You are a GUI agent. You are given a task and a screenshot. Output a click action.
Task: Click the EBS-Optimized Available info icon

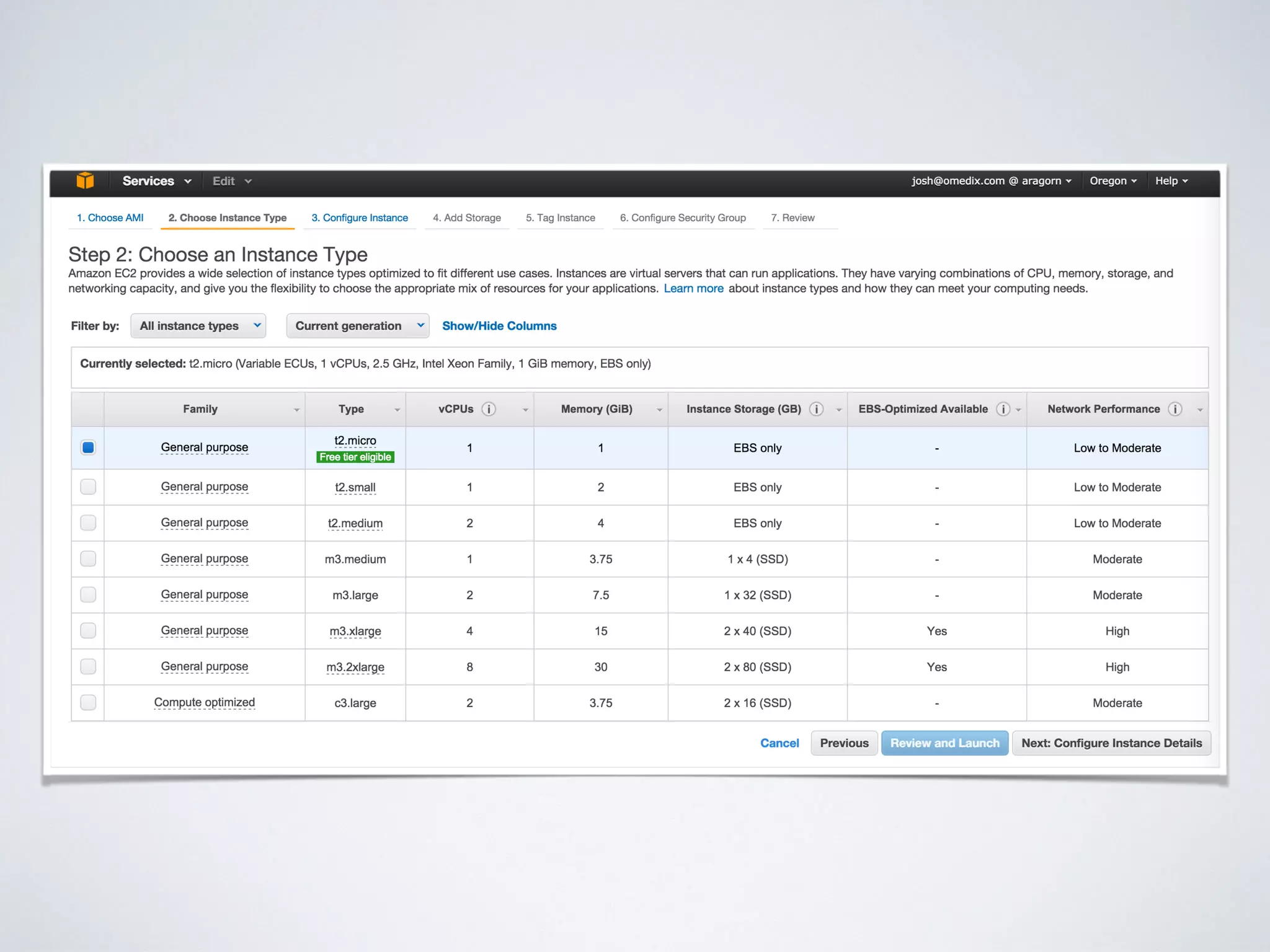[1003, 409]
